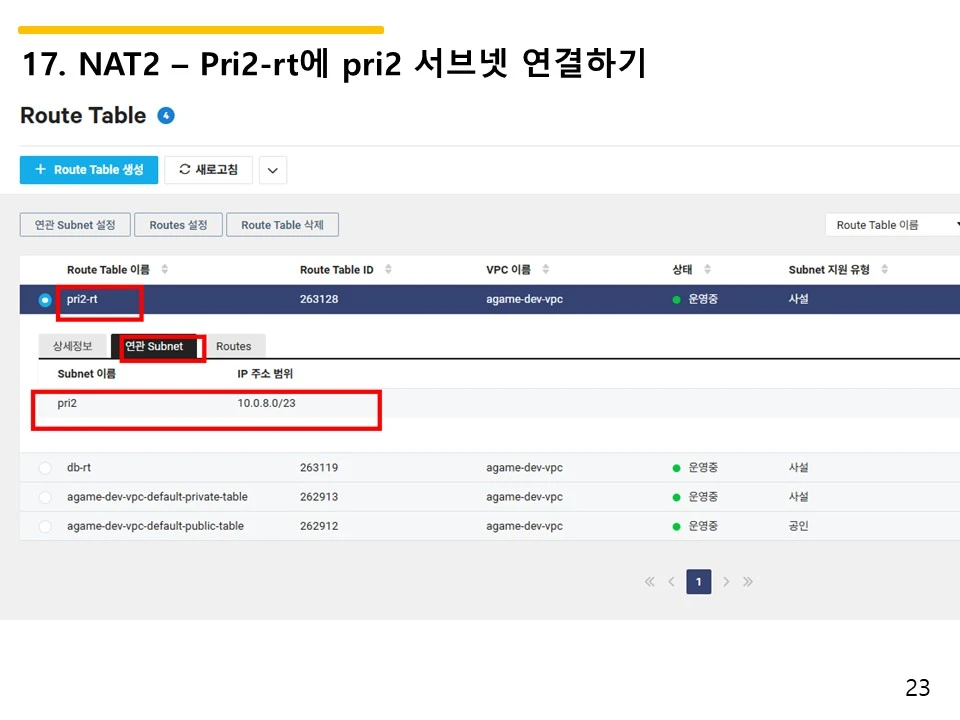Expand the chevron next to 새로고침 button

pyautogui.click(x=272, y=169)
